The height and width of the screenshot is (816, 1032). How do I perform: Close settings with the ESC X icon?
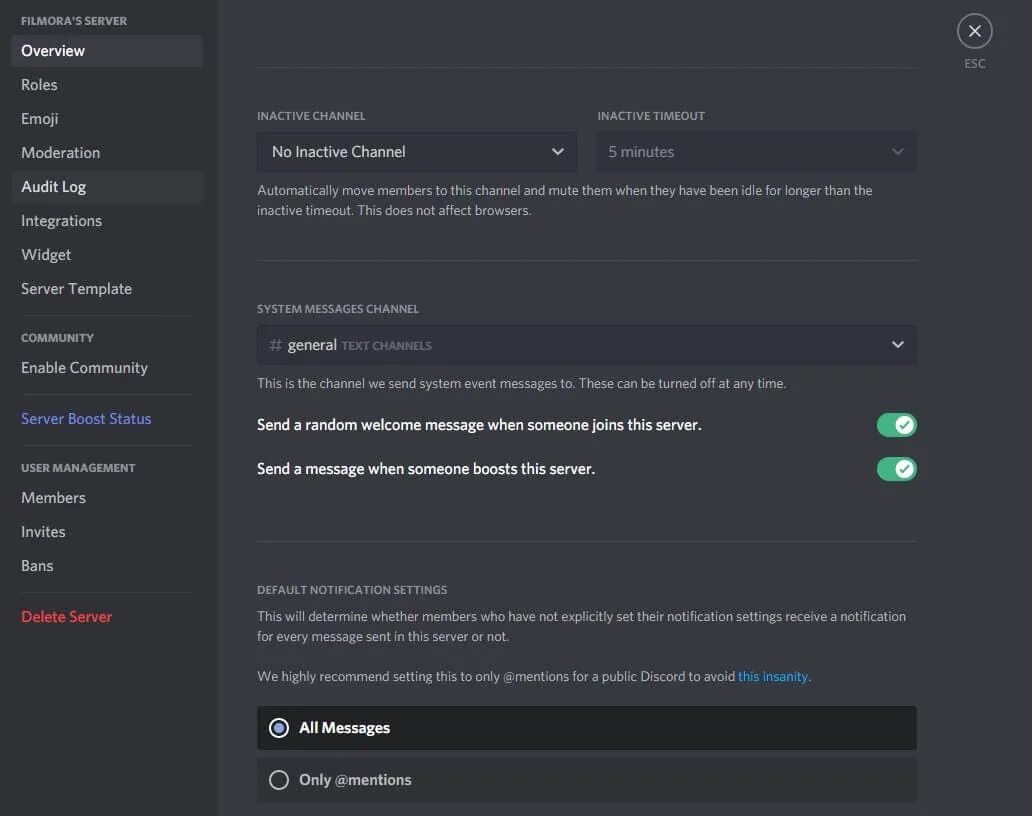[974, 32]
